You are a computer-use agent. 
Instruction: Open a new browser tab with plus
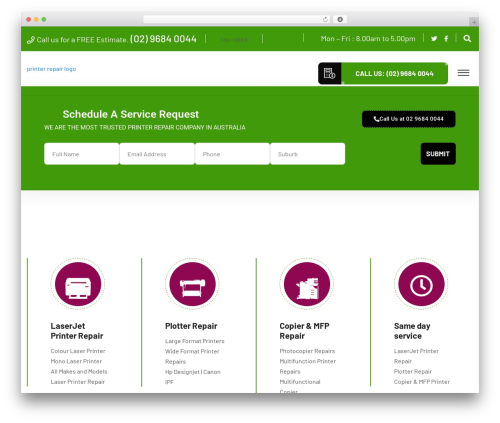point(474,22)
